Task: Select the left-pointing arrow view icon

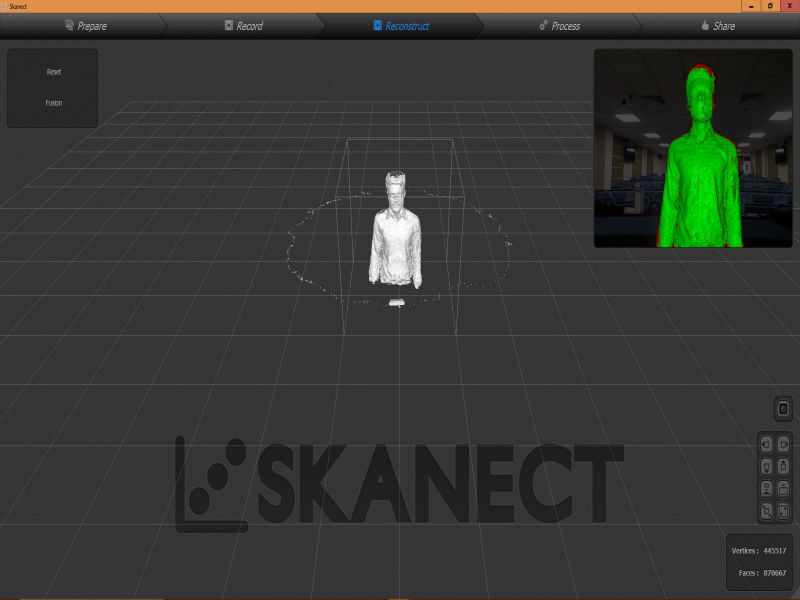Action: click(x=766, y=444)
